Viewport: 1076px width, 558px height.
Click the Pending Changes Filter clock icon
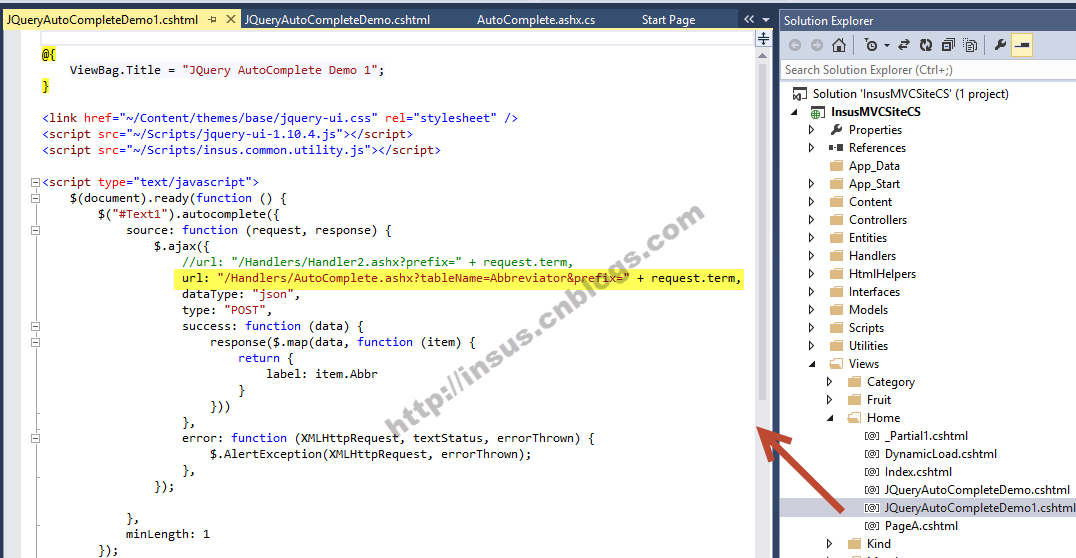[871, 45]
